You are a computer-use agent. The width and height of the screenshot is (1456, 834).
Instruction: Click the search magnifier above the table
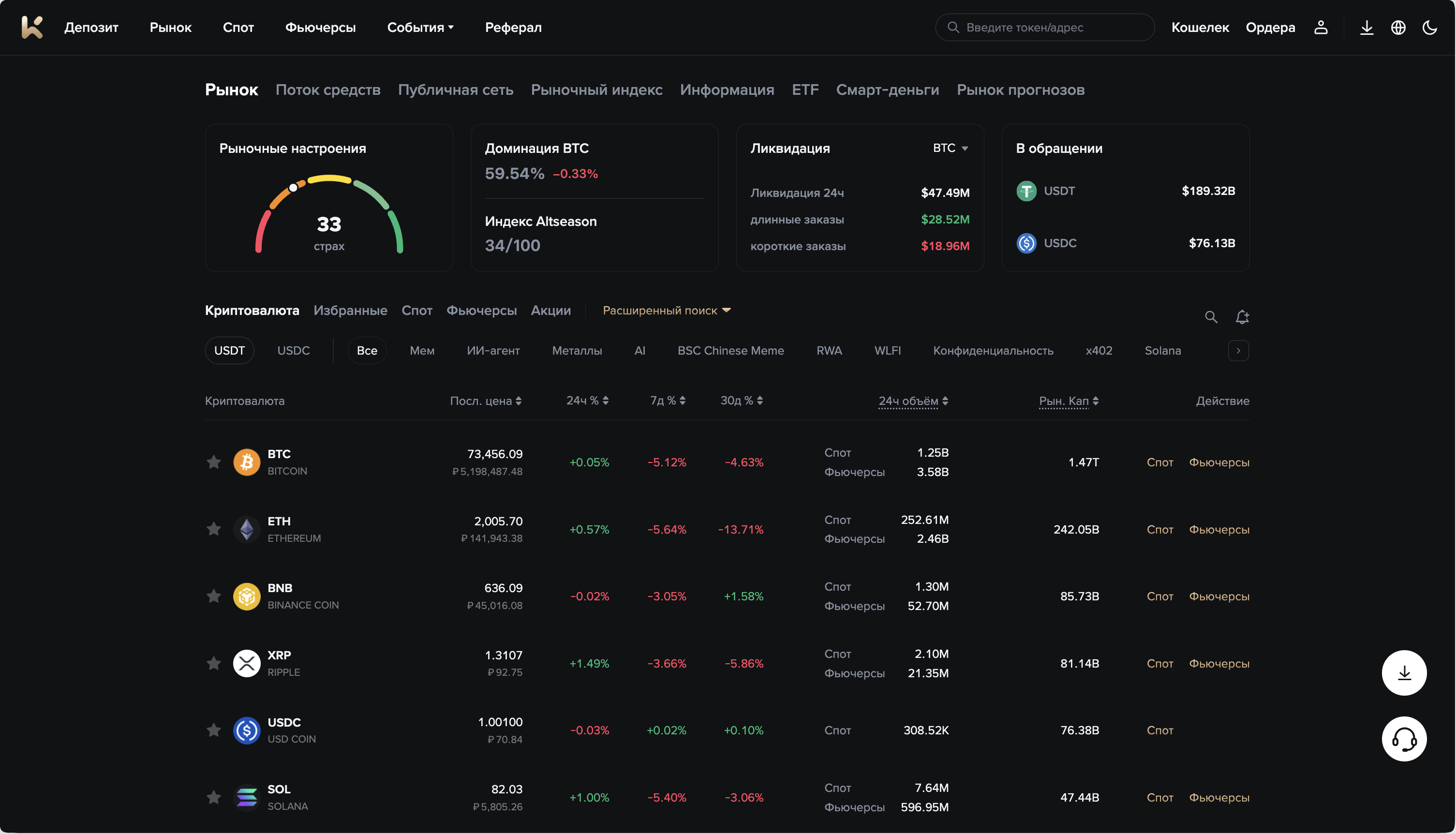click(x=1211, y=317)
